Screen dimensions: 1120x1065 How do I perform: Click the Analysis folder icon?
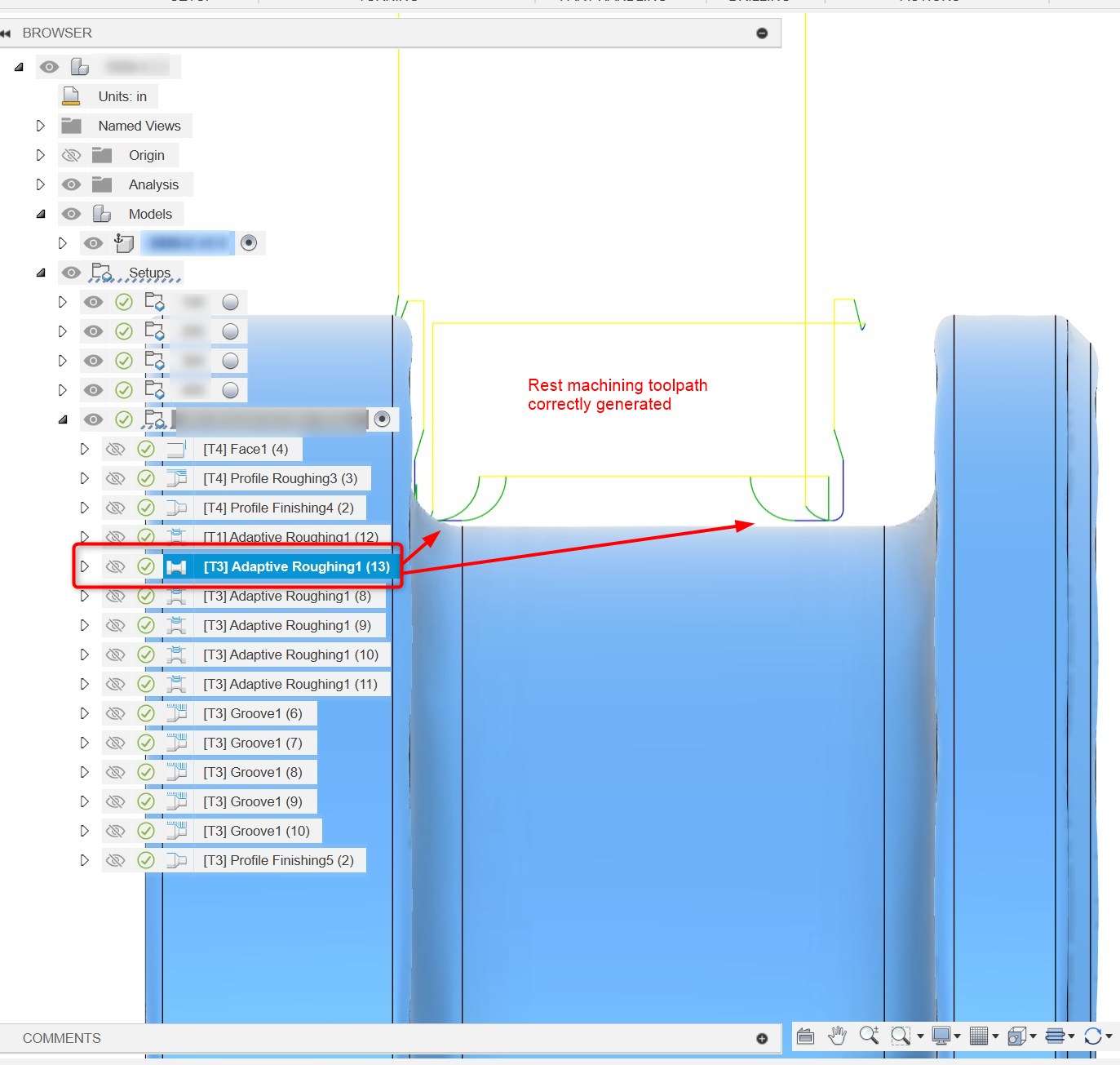(102, 184)
